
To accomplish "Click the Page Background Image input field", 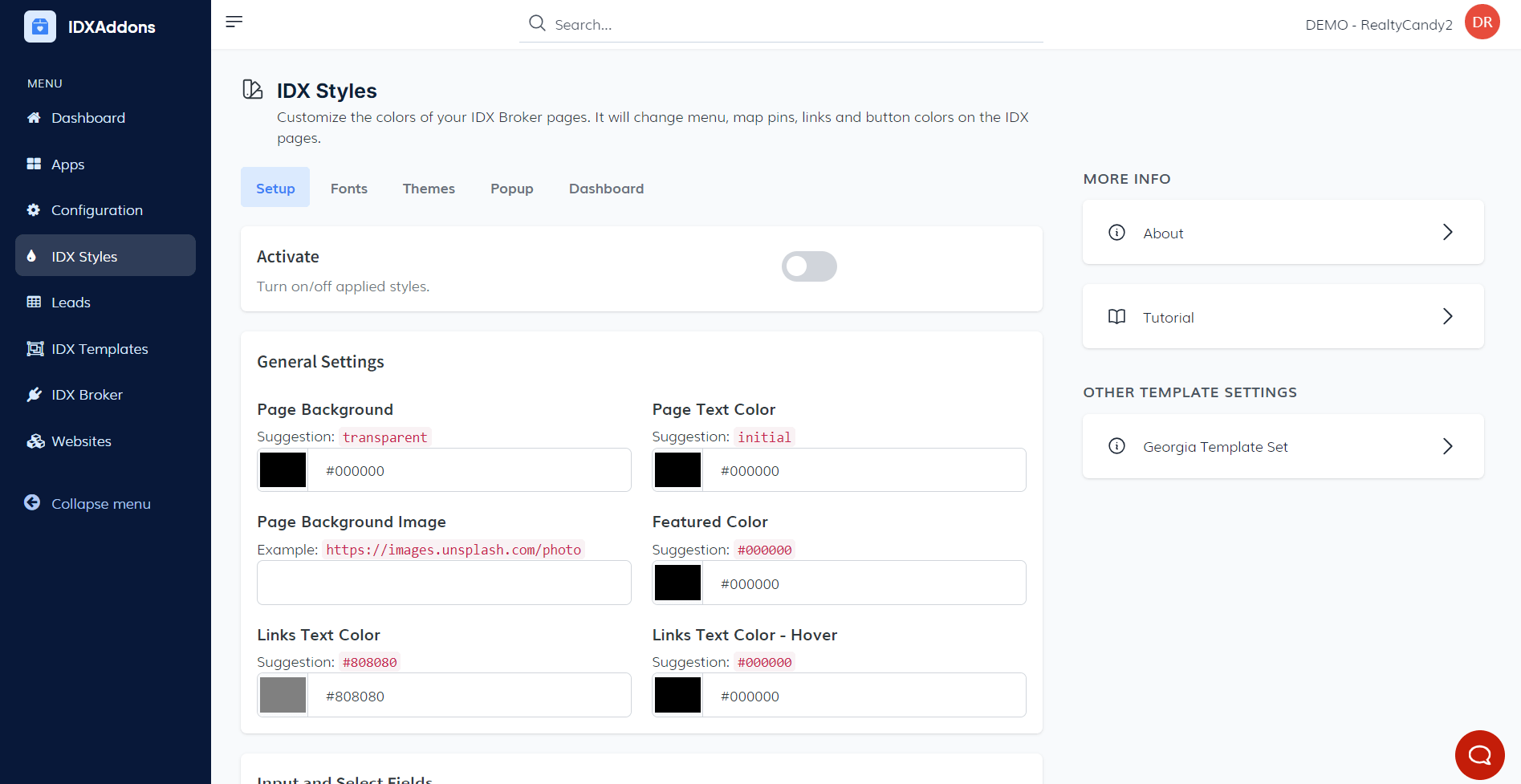I will tap(444, 583).
